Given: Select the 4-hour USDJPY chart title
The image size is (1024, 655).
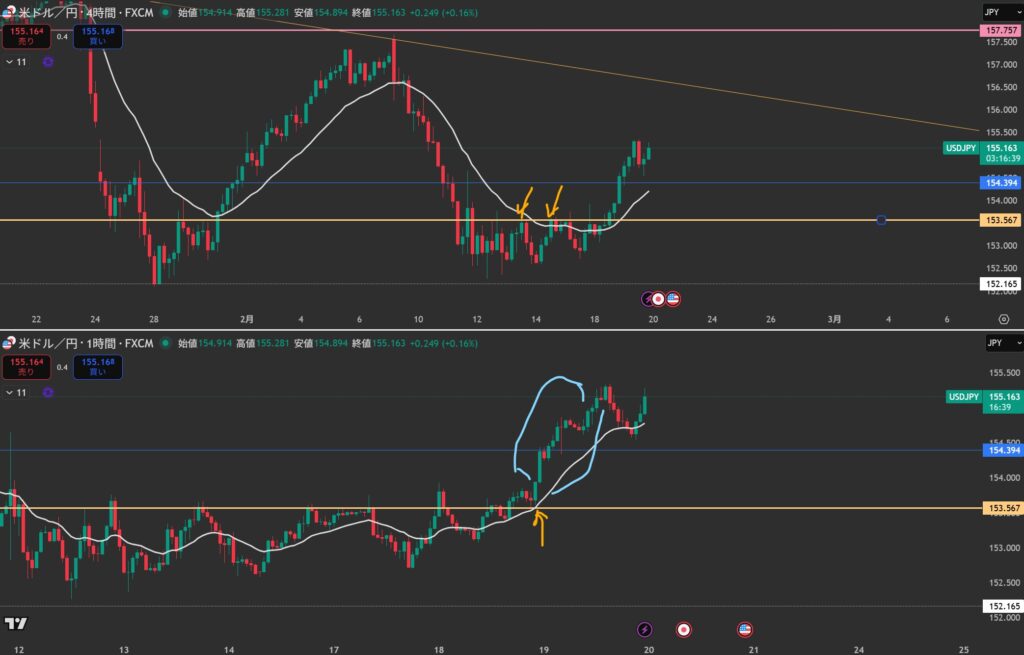Looking at the screenshot, I should (85, 12).
